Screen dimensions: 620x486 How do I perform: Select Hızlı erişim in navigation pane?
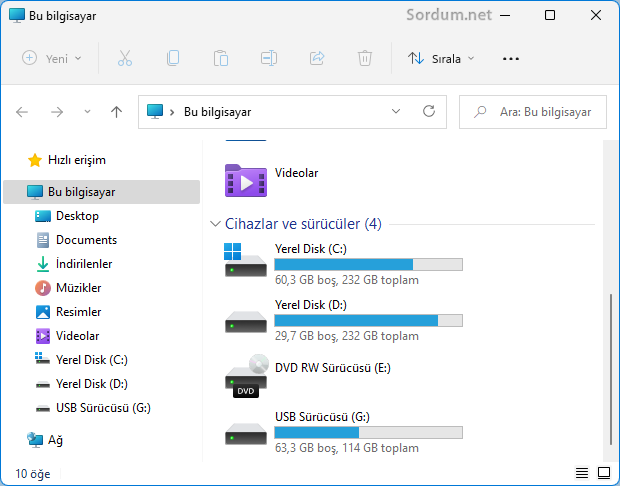[76, 160]
